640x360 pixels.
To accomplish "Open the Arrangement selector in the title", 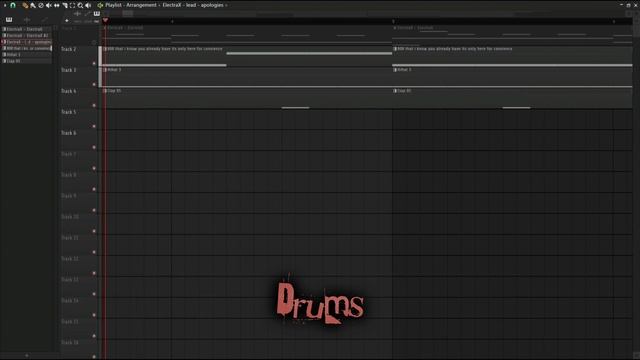I will click(141, 5).
